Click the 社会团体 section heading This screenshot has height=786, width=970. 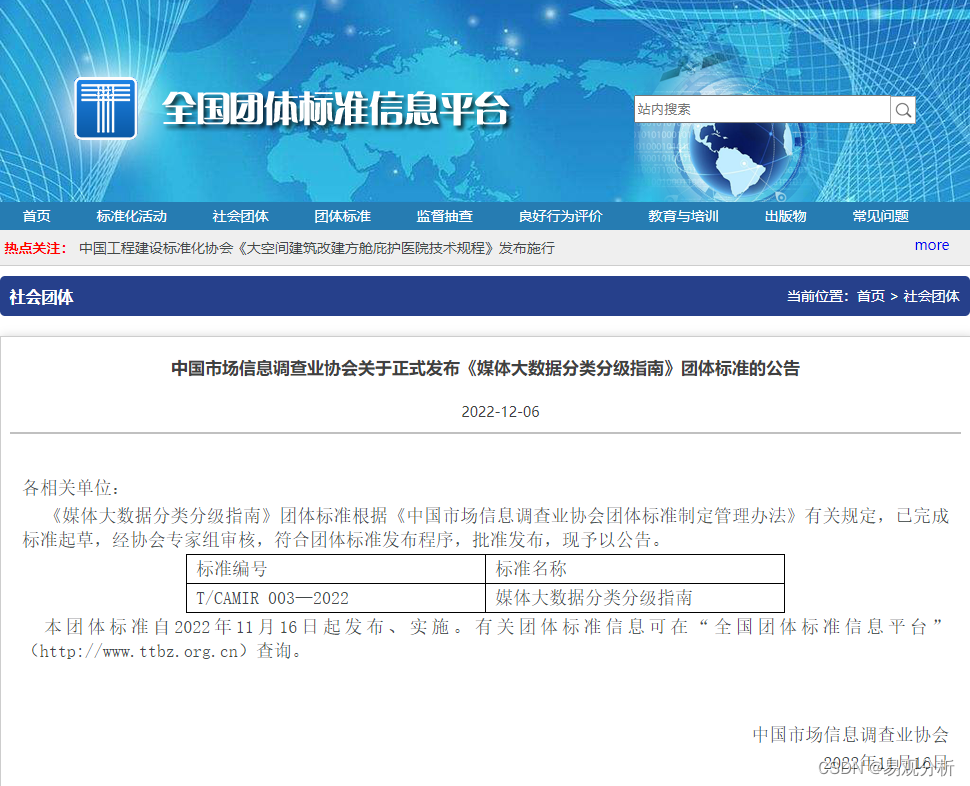click(41, 297)
